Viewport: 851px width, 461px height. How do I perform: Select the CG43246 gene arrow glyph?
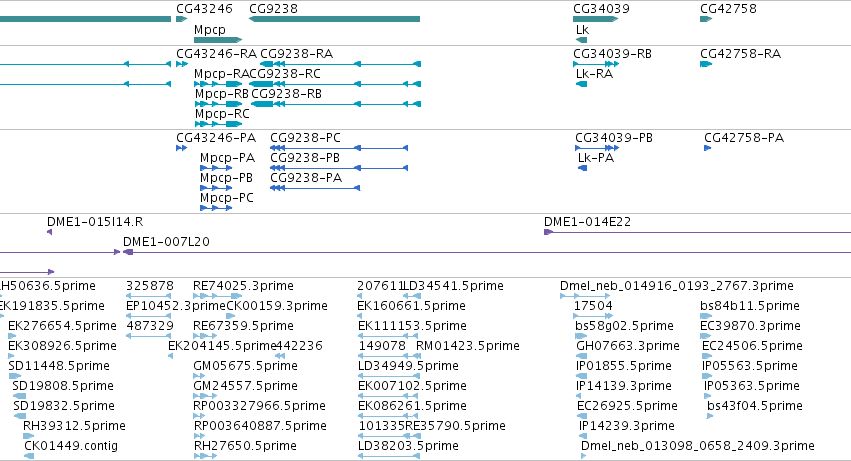pos(181,19)
